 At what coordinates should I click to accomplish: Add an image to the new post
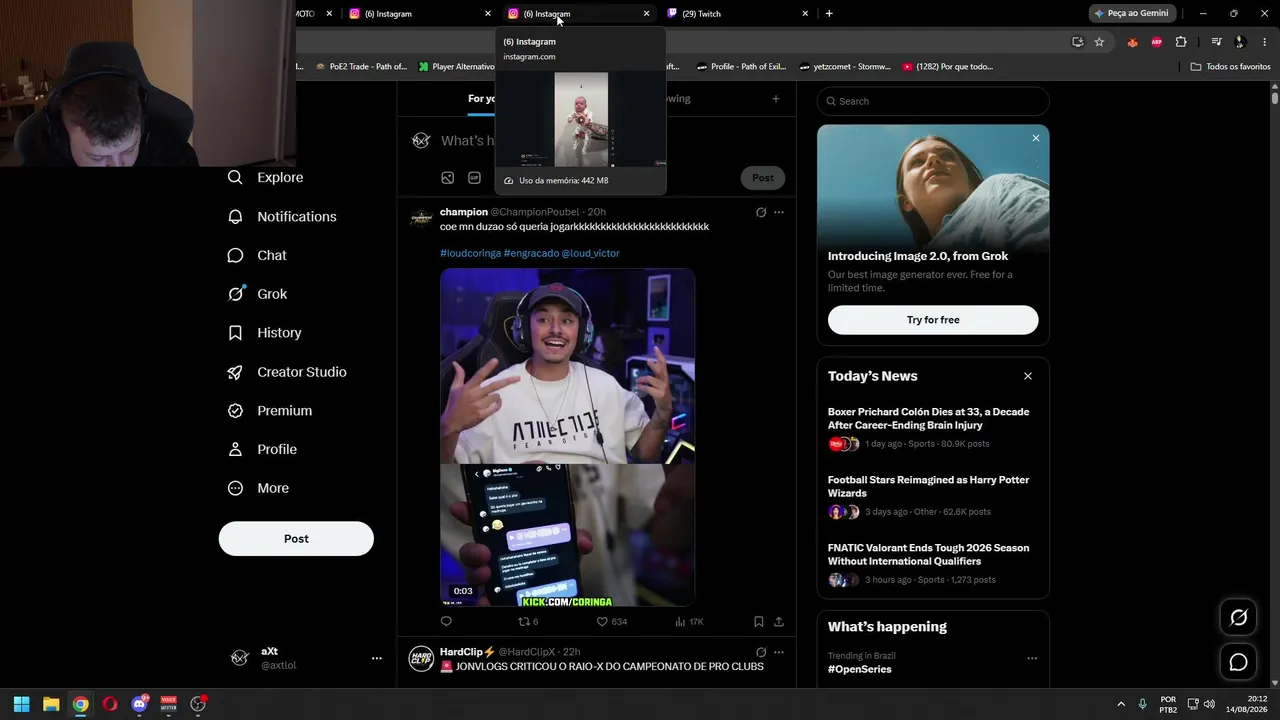pos(448,178)
